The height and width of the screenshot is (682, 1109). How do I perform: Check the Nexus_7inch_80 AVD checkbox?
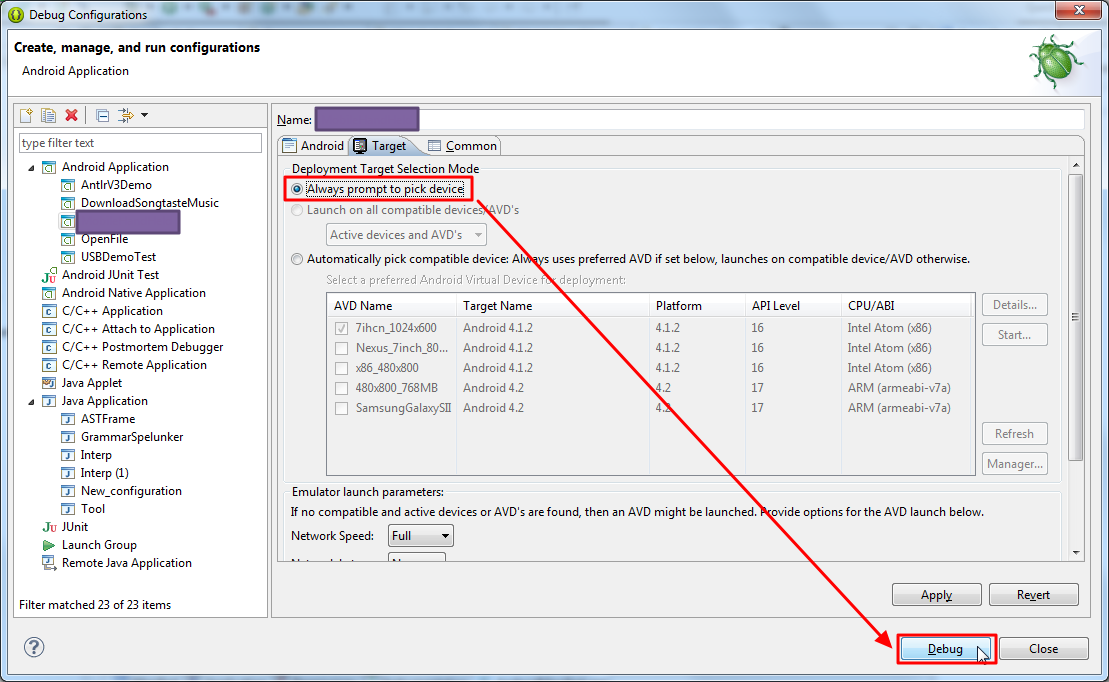(x=342, y=348)
